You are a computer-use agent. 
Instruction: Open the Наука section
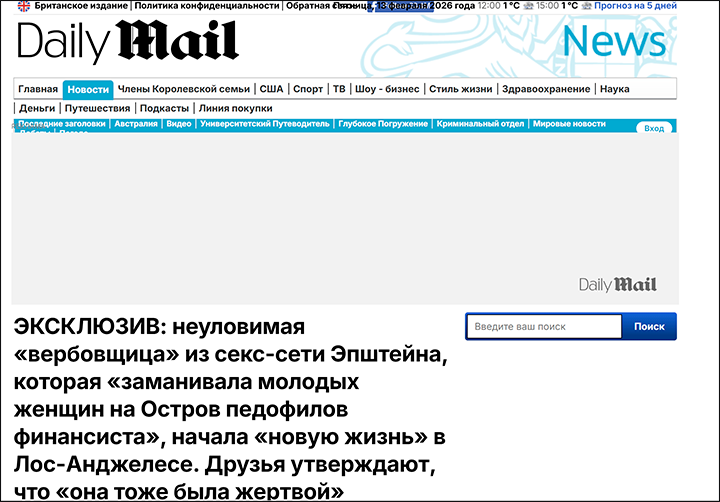(x=615, y=89)
